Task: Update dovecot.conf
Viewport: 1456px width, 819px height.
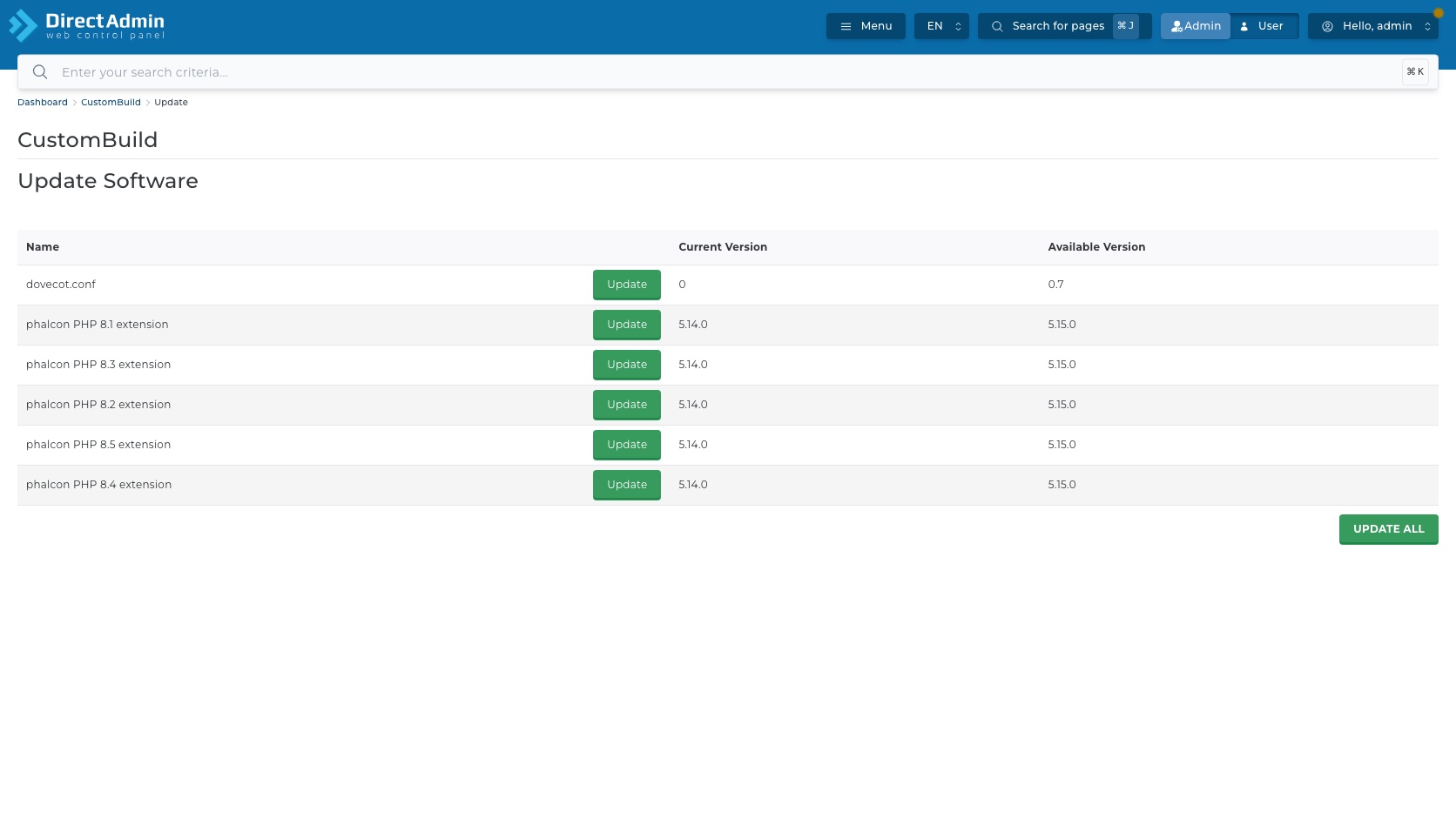Action: 627,285
